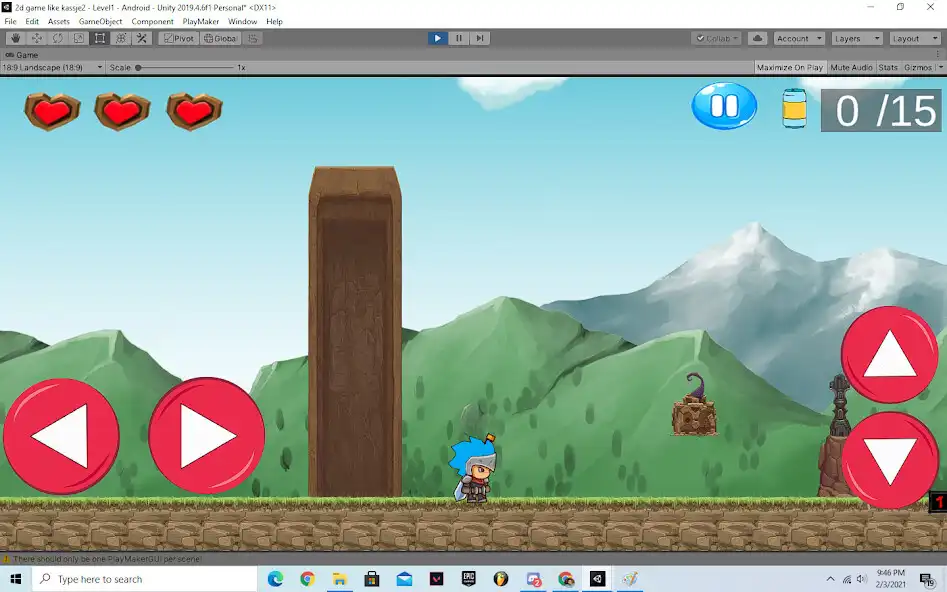Select the Rect Transform tool
The width and height of the screenshot is (947, 592).
(x=98, y=38)
